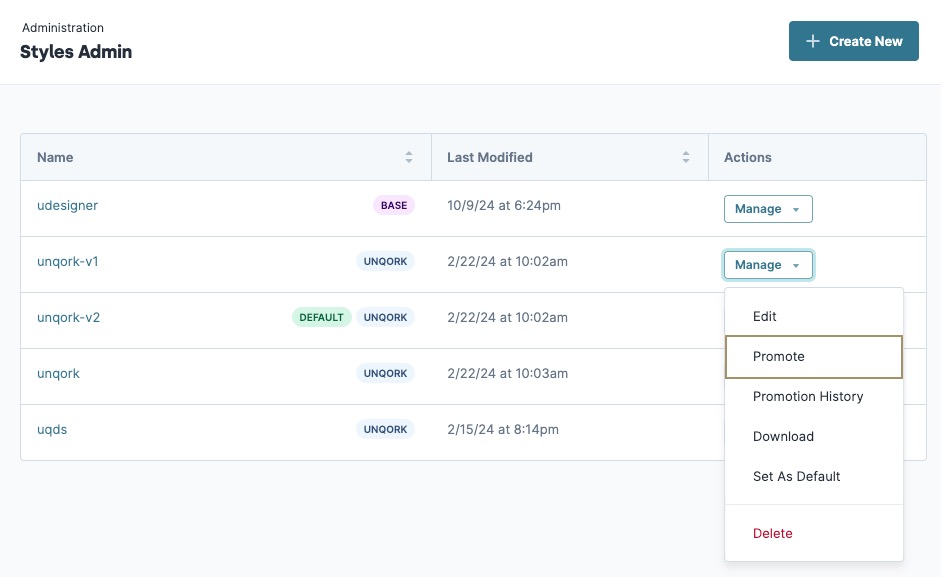Open the unqork style link
Image resolution: width=941 pixels, height=577 pixels.
point(58,373)
